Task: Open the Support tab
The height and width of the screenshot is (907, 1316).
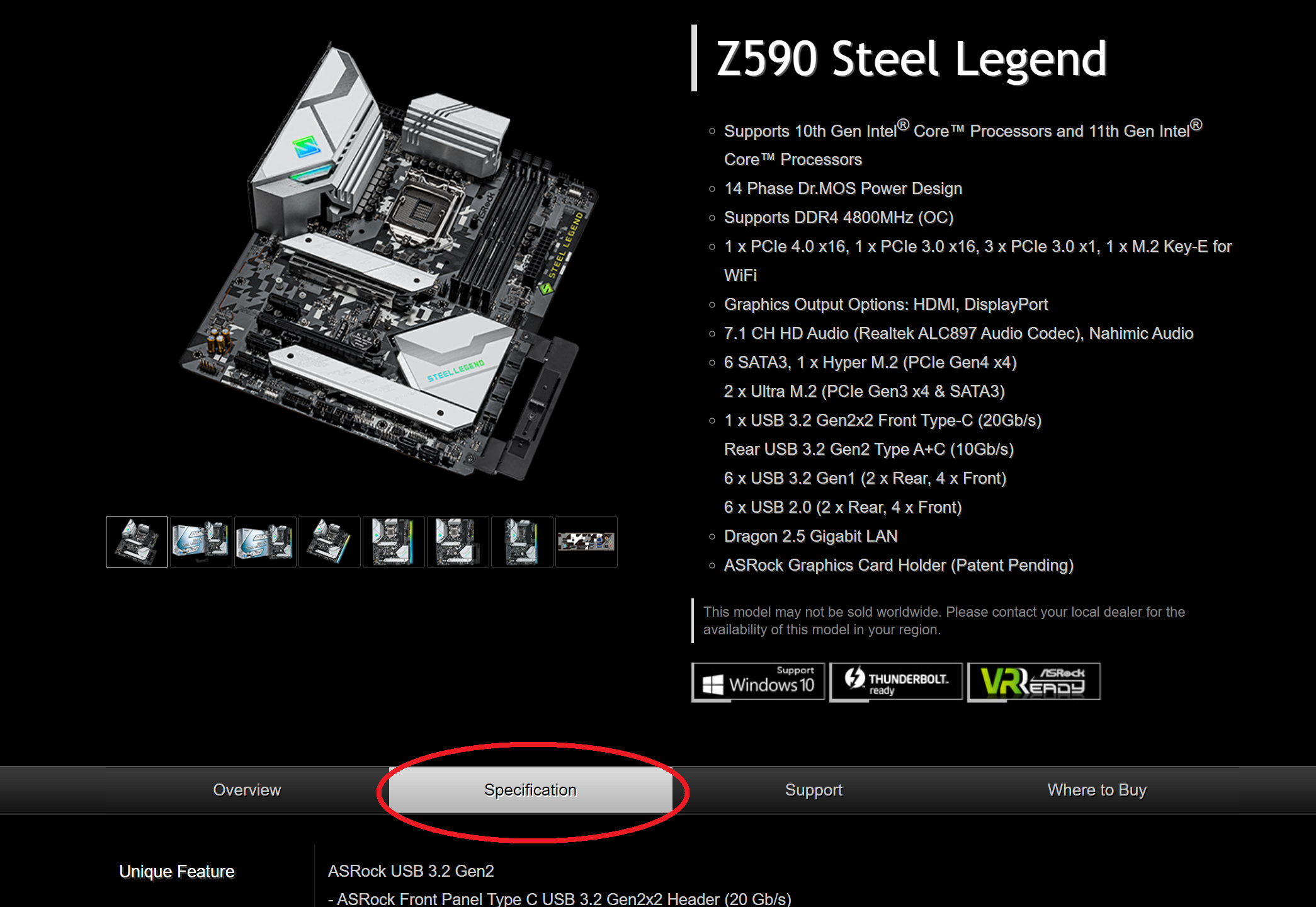Action: coord(814,790)
